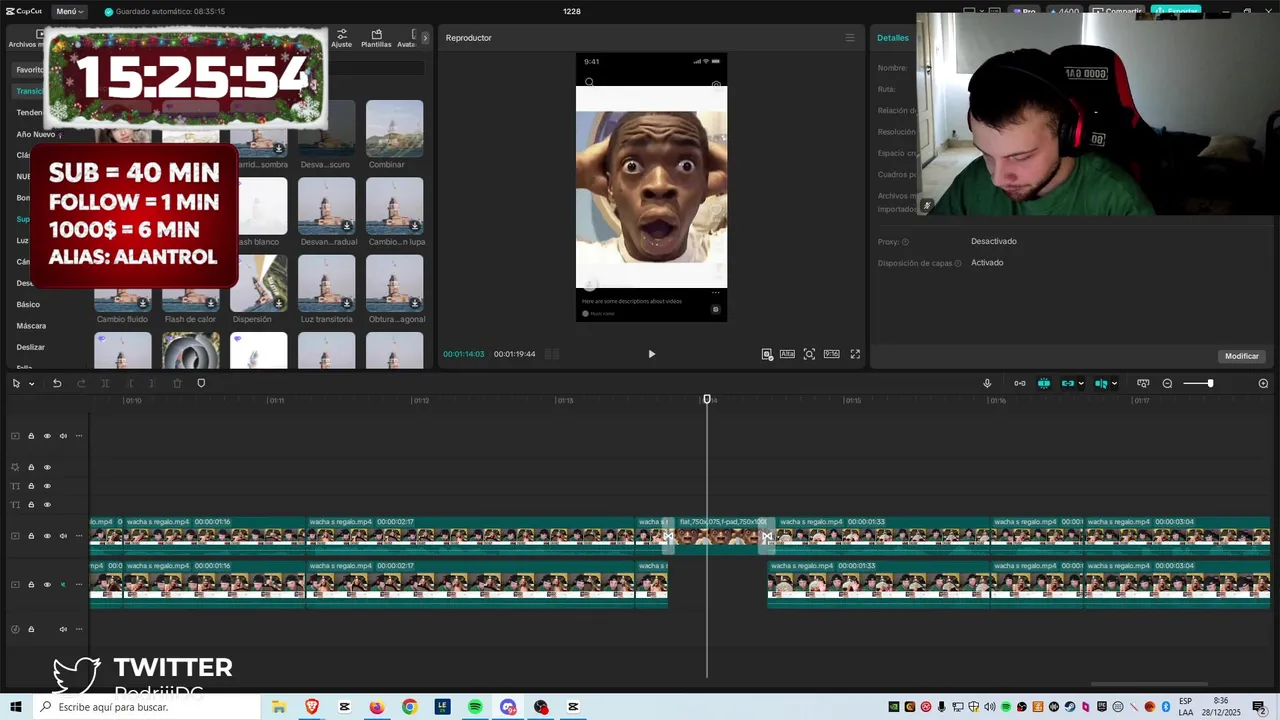This screenshot has height=720, width=1280.
Task: Open the Detalles tab
Action: point(893,38)
